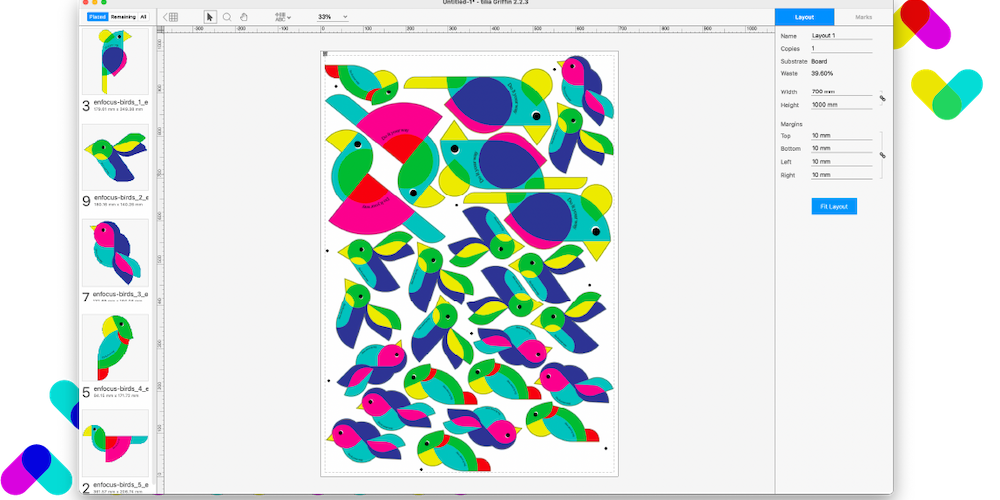Choose the hand pan tool

[244, 17]
